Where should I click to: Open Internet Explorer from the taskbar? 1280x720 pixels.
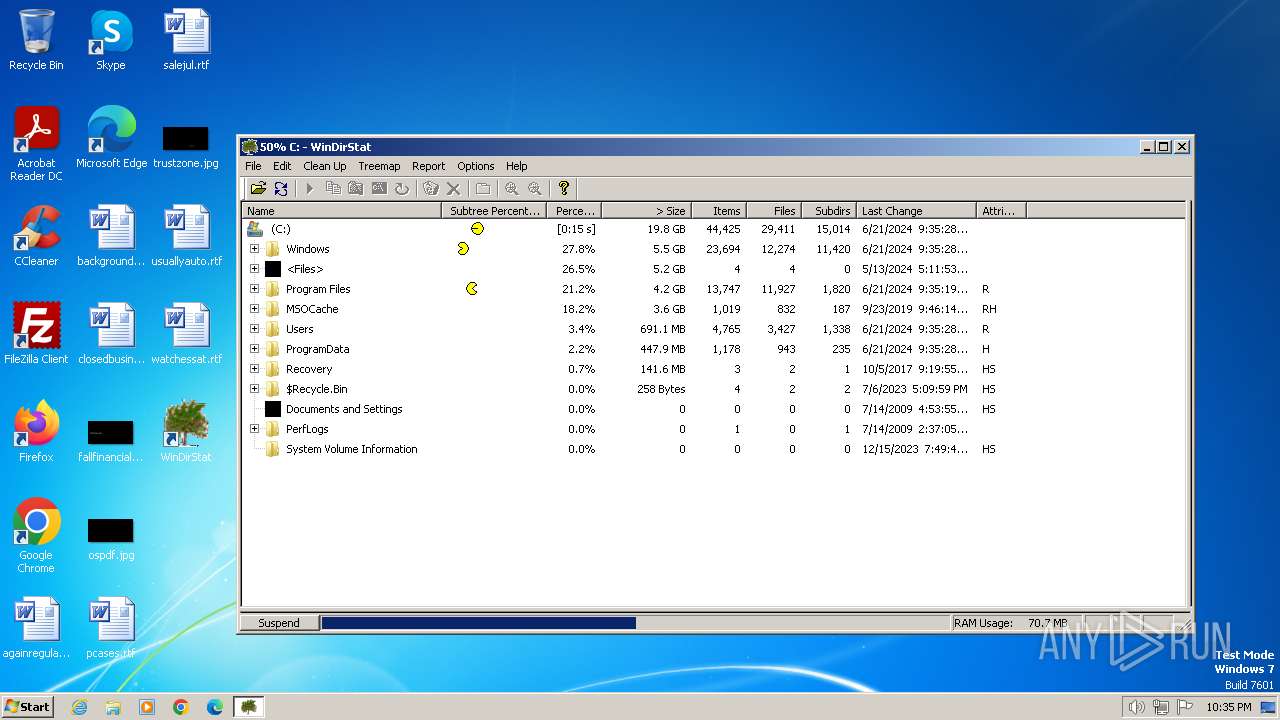(79, 707)
